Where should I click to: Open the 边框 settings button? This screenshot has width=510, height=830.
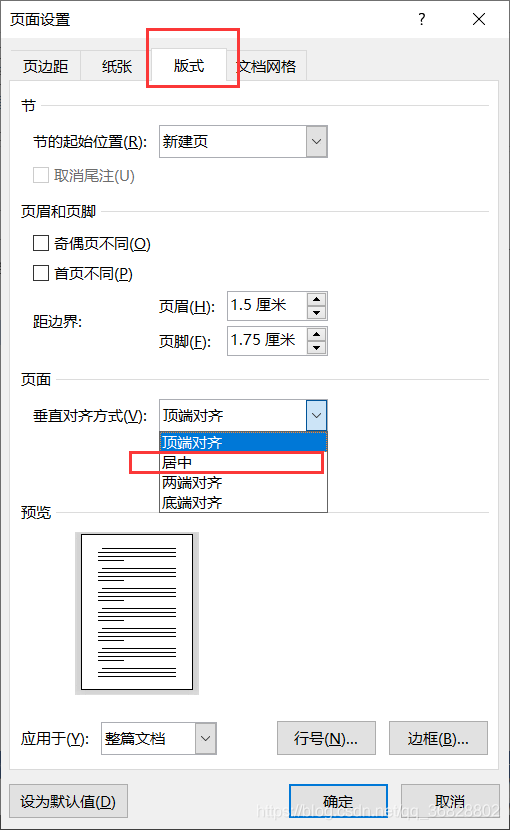tap(438, 738)
